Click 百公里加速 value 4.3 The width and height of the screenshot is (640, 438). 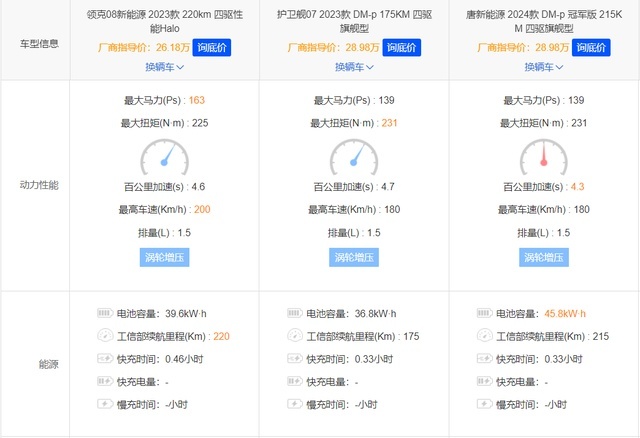coord(578,187)
